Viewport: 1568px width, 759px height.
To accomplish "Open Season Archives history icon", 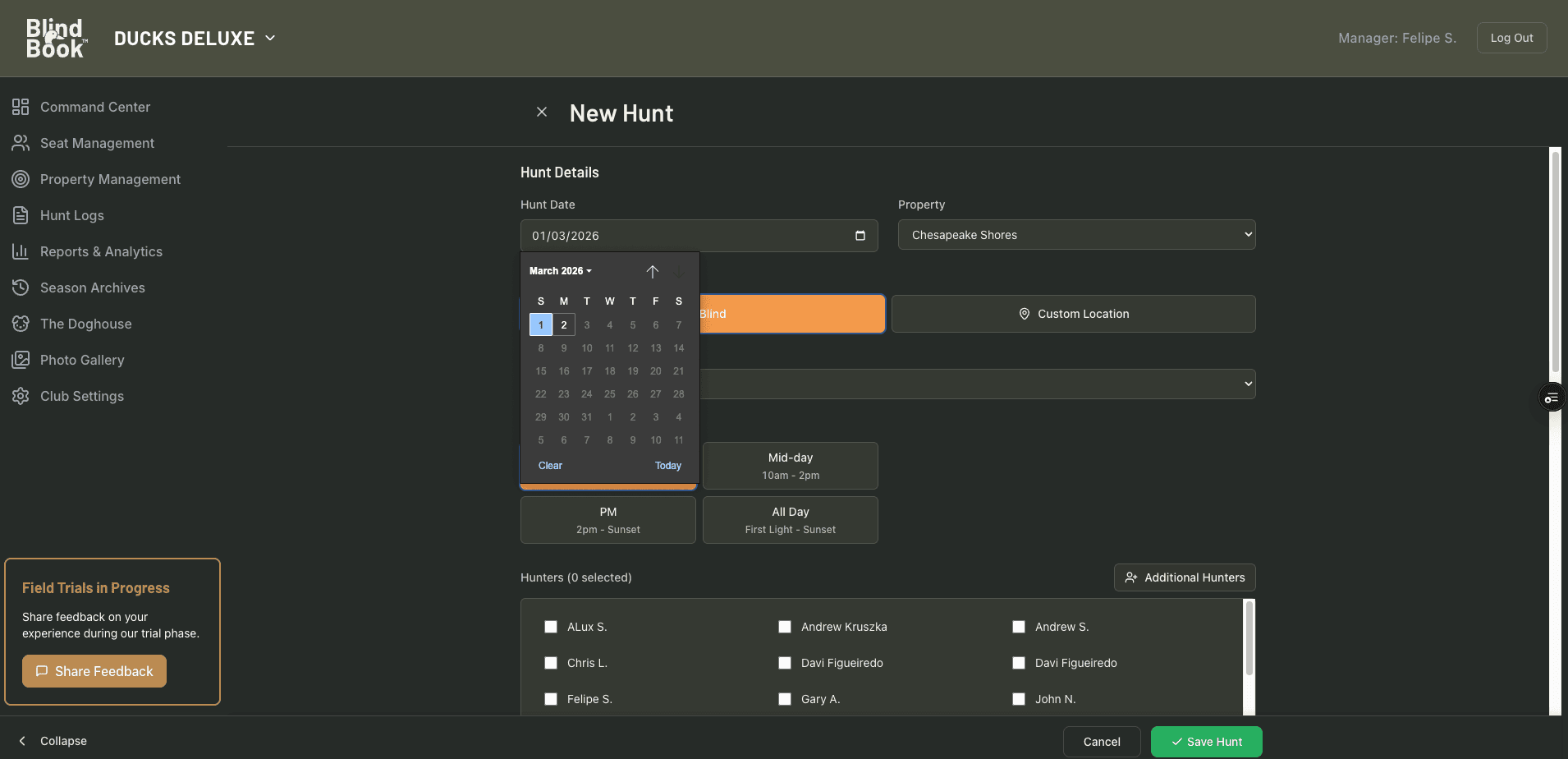I will tap(21, 287).
